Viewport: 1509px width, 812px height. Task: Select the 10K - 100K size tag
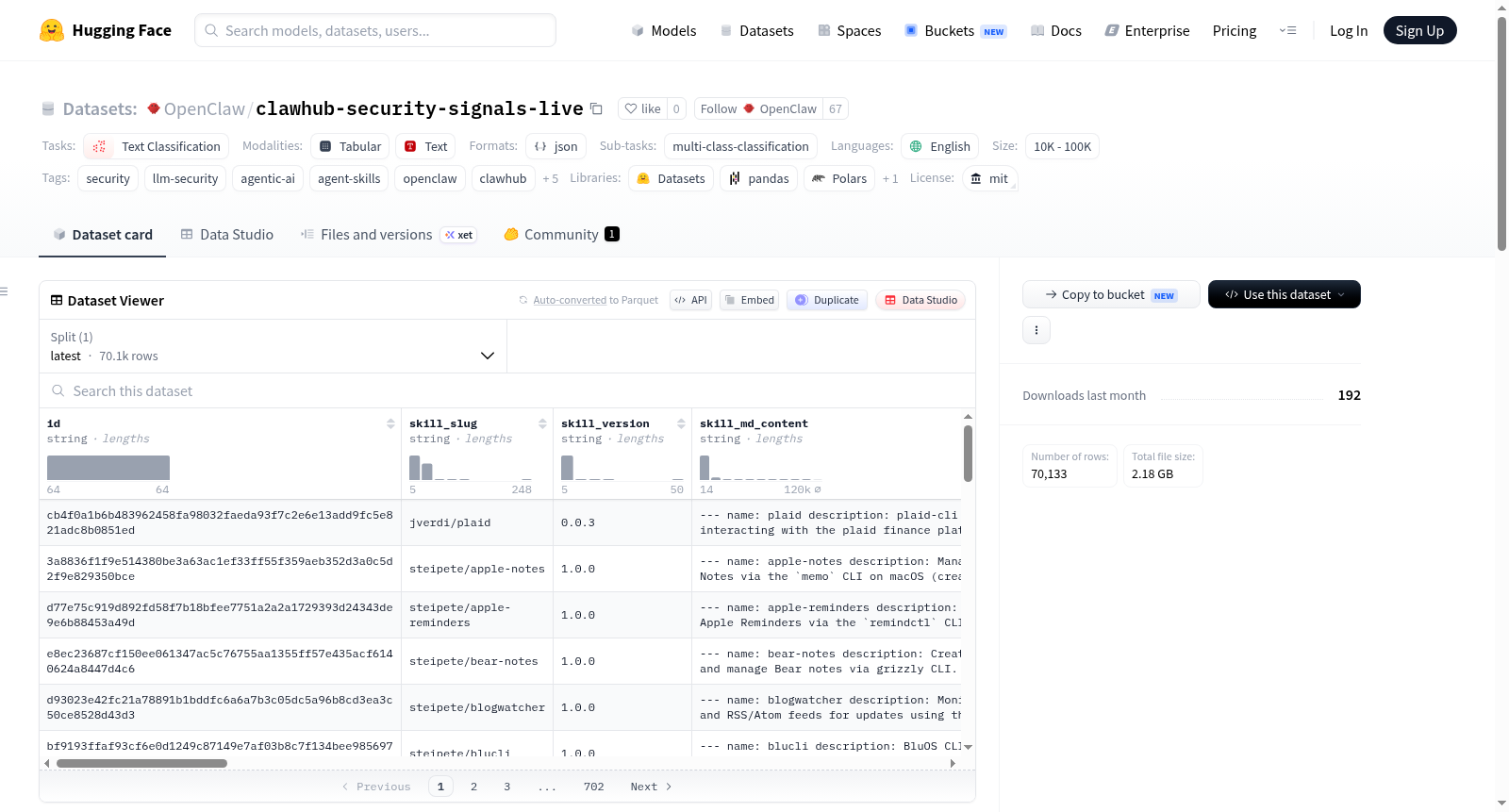click(1062, 146)
